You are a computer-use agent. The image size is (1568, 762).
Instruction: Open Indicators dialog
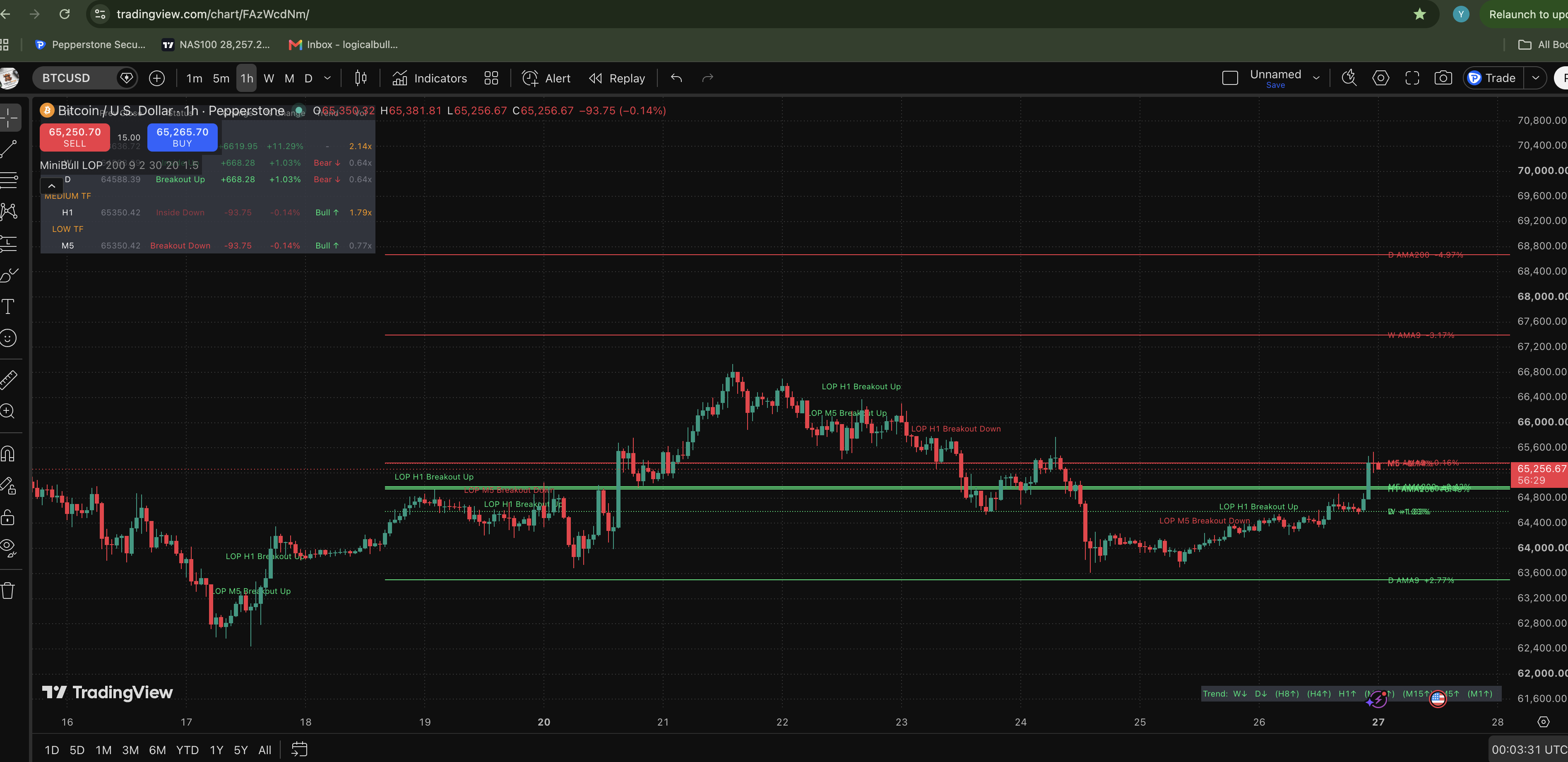click(x=430, y=78)
